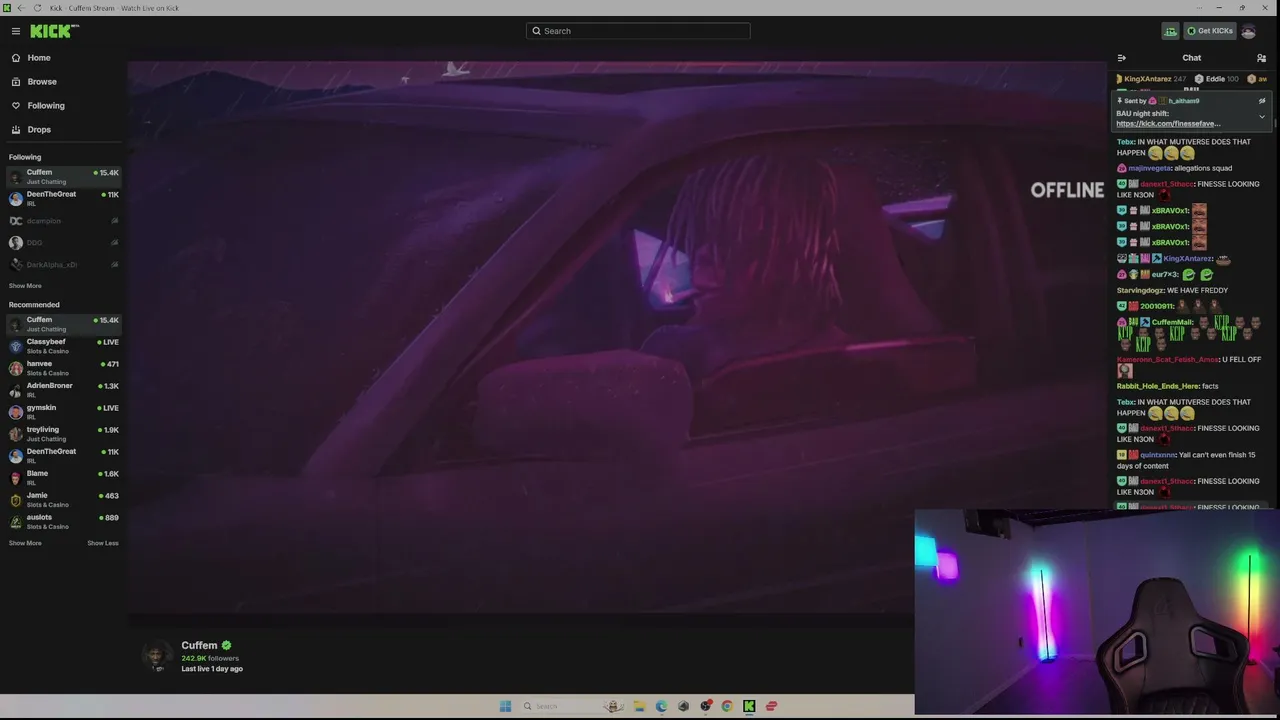Viewport: 1280px width, 720px height.
Task: Open the green gift shop icon
Action: (x=1170, y=31)
